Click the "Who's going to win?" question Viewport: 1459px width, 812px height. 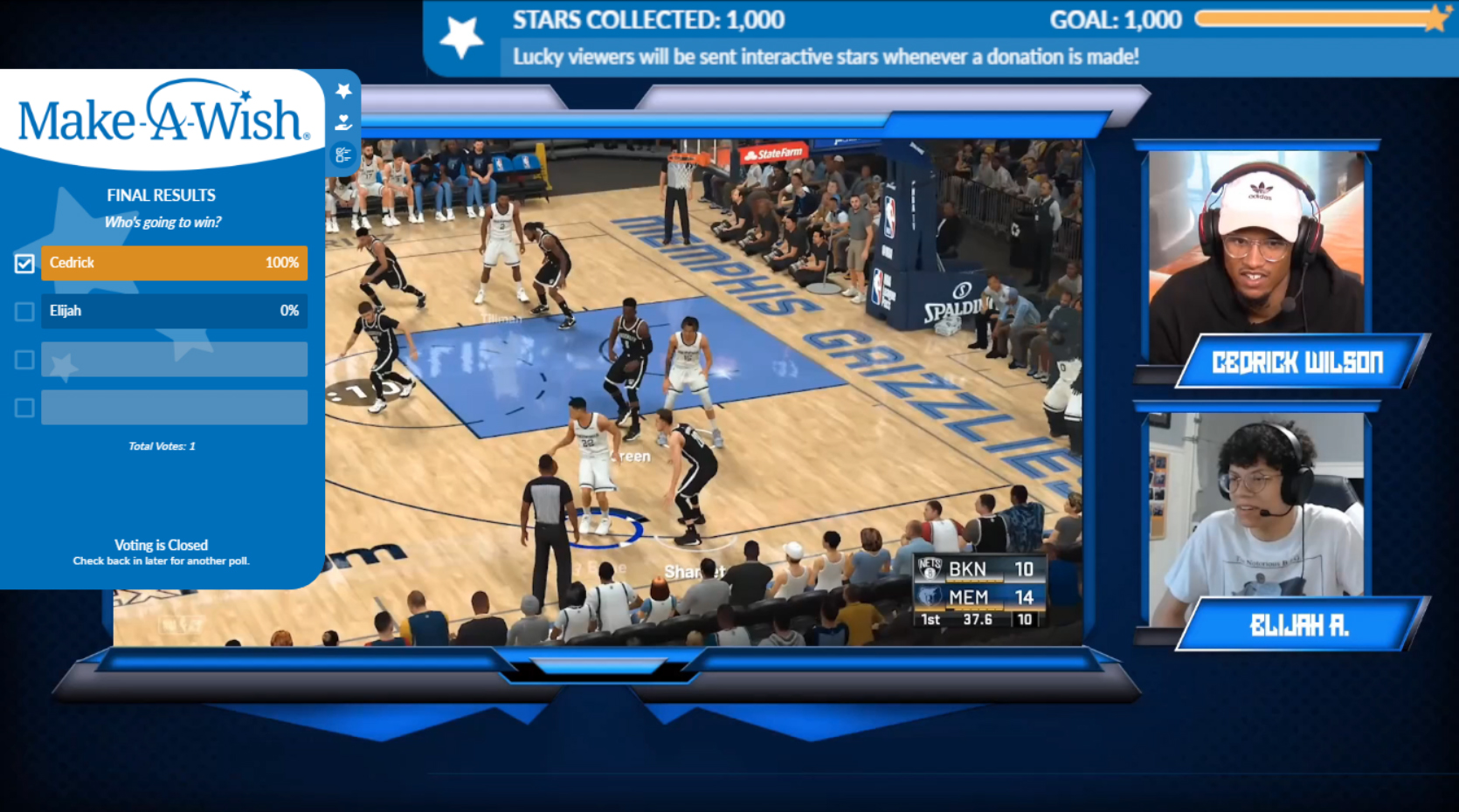162,222
